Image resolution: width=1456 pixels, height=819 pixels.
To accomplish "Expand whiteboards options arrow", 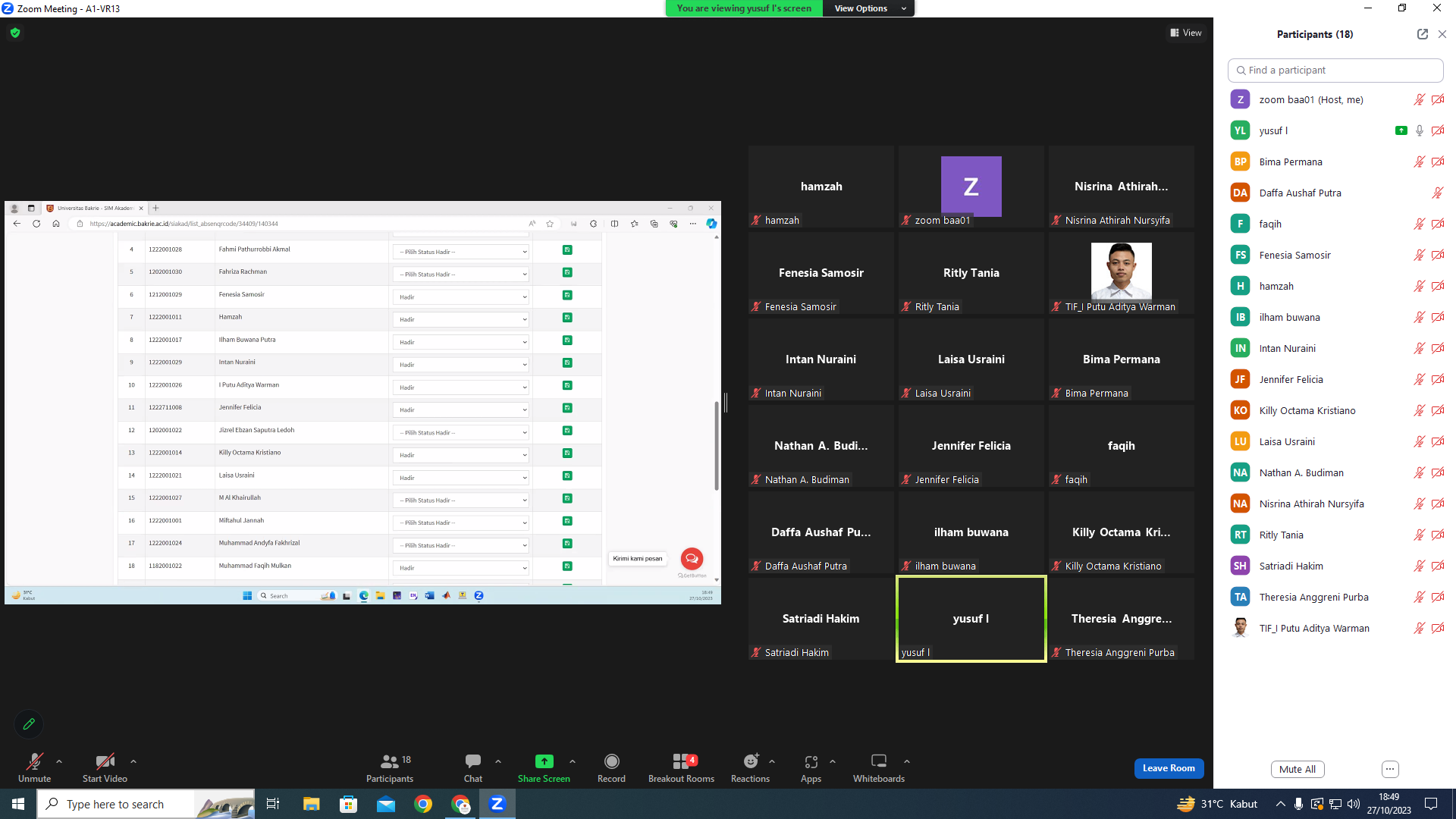I will click(x=907, y=761).
